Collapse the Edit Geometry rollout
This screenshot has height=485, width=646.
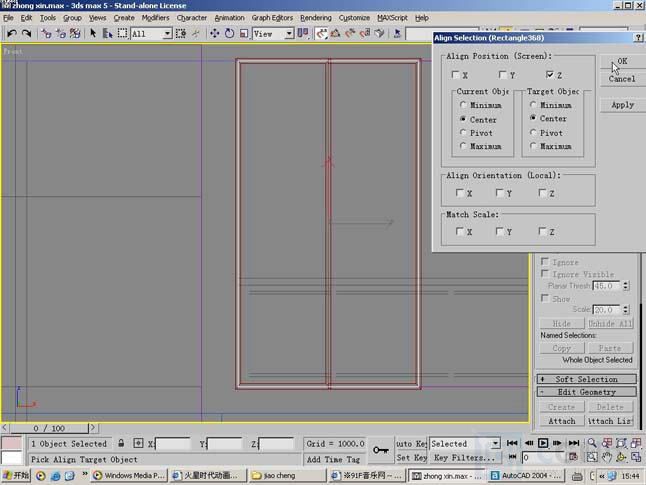[586, 392]
